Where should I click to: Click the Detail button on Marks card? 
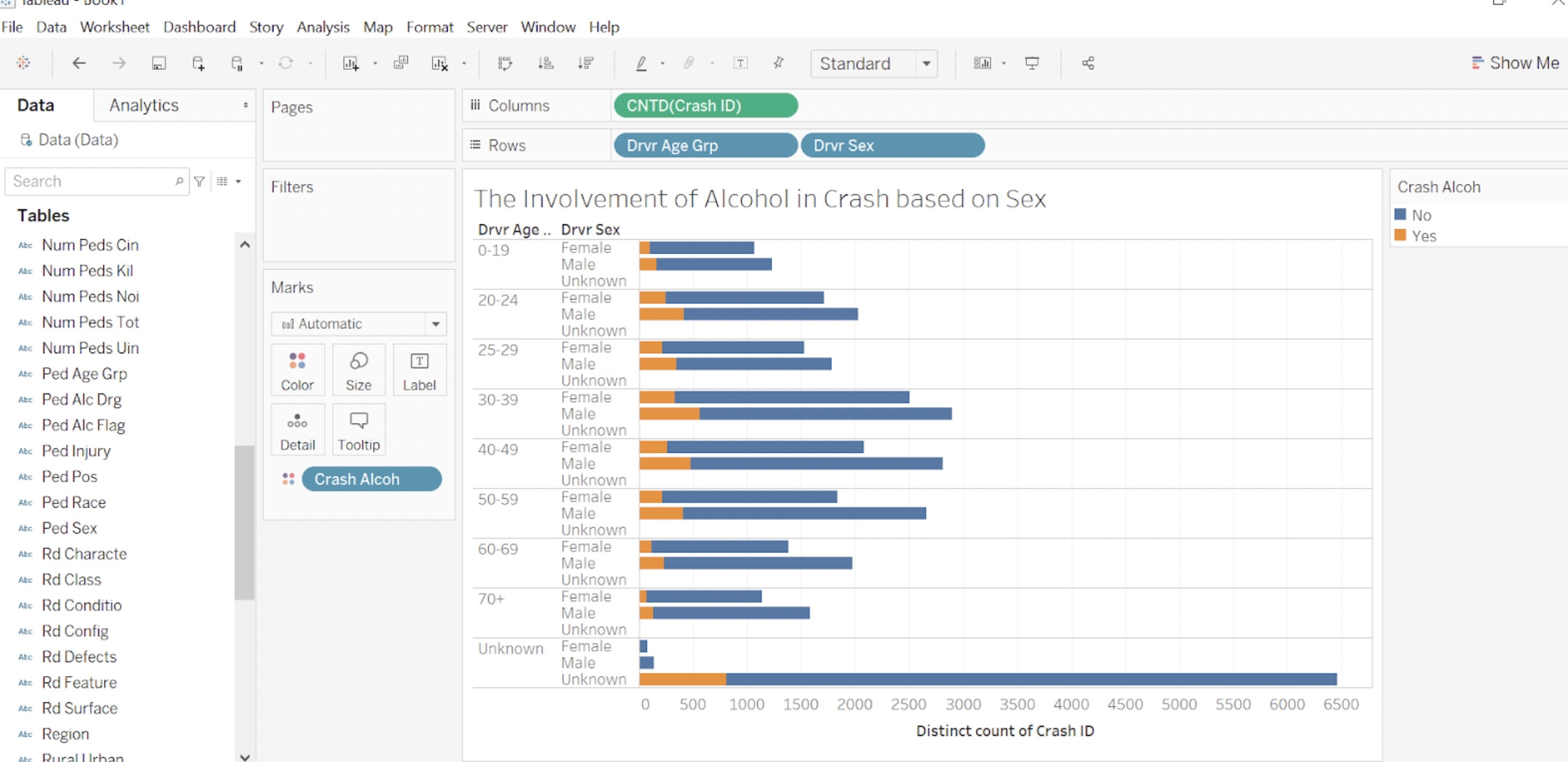(297, 430)
